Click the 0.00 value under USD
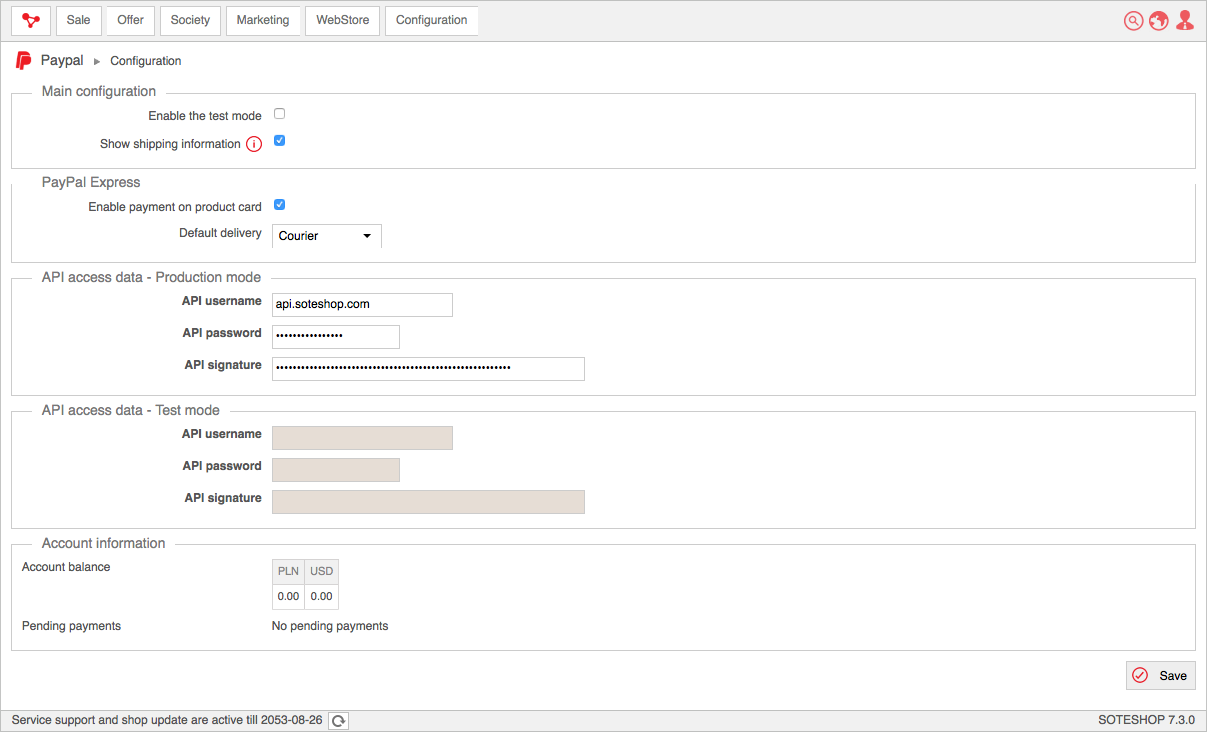The width and height of the screenshot is (1207, 732). click(321, 597)
